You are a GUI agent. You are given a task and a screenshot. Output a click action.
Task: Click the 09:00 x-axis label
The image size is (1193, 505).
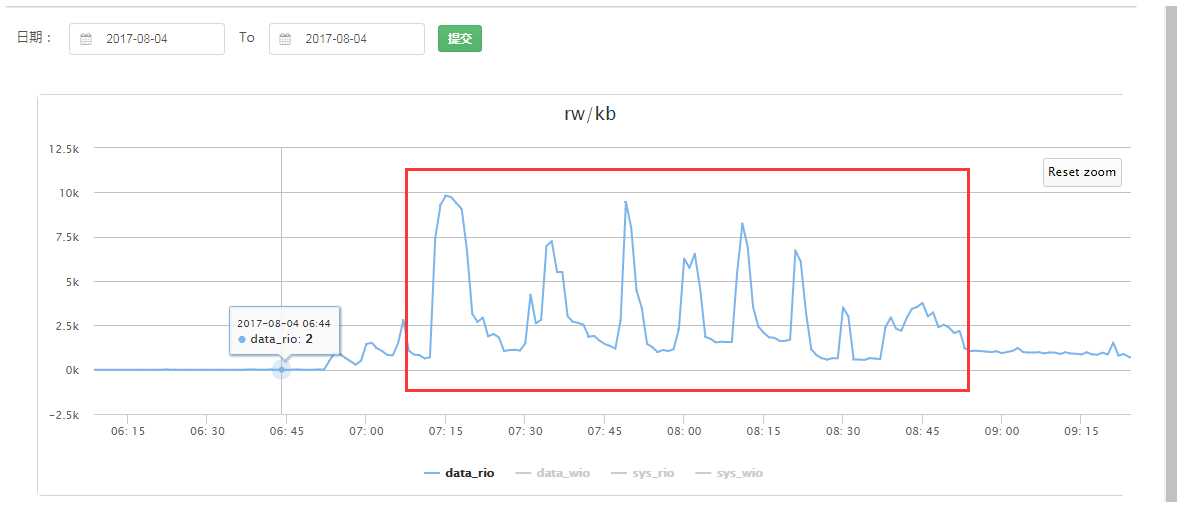[1001, 431]
